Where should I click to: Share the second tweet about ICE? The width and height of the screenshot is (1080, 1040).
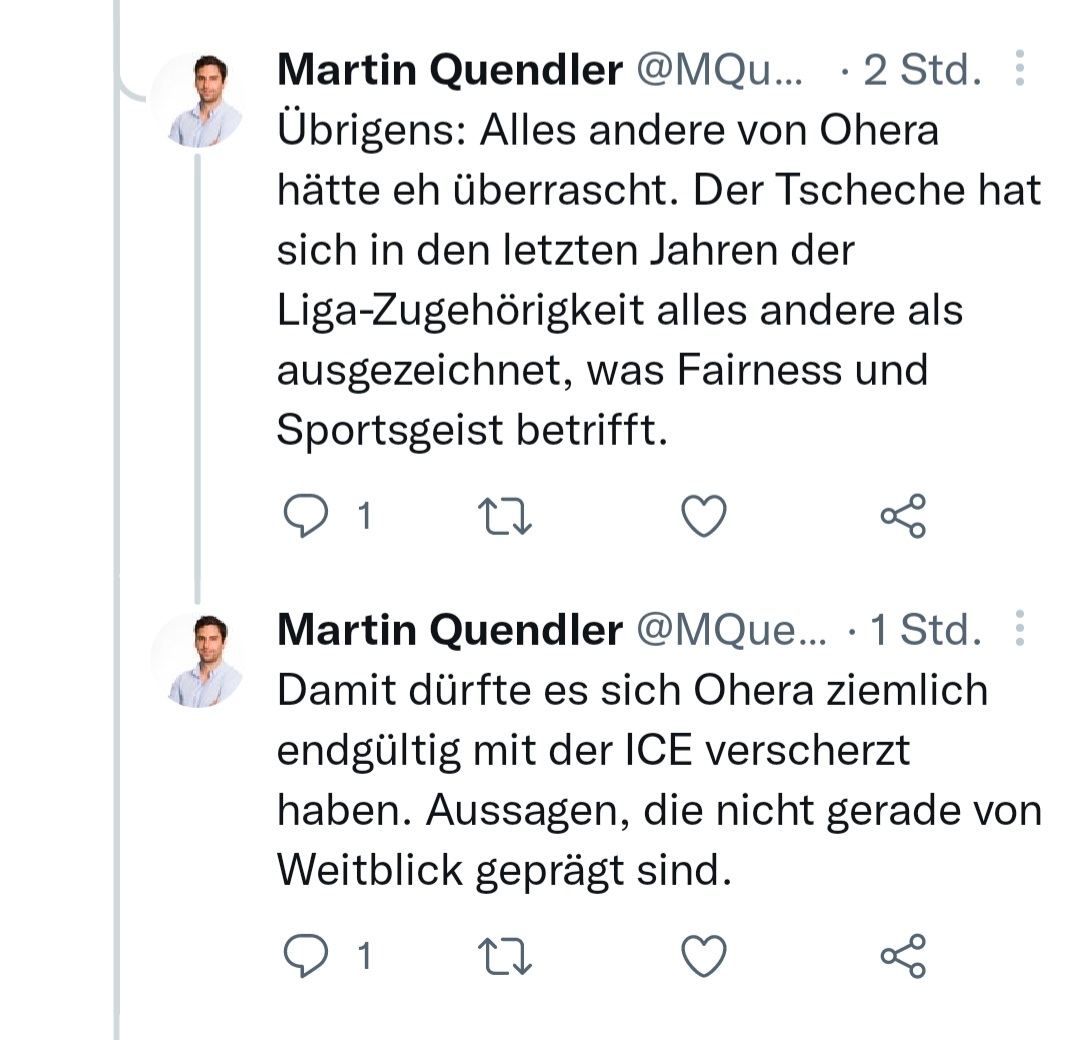click(903, 957)
